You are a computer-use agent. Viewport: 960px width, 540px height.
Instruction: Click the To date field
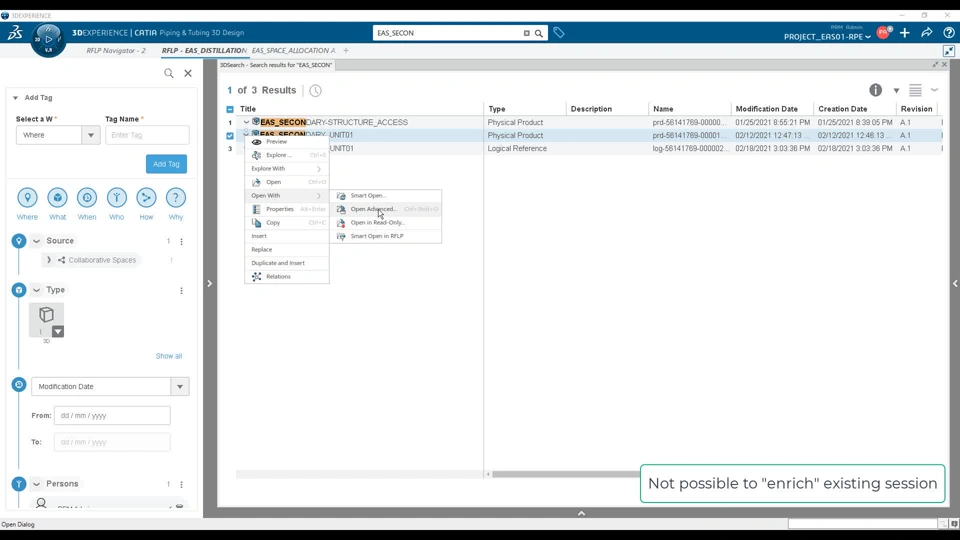[x=112, y=442]
